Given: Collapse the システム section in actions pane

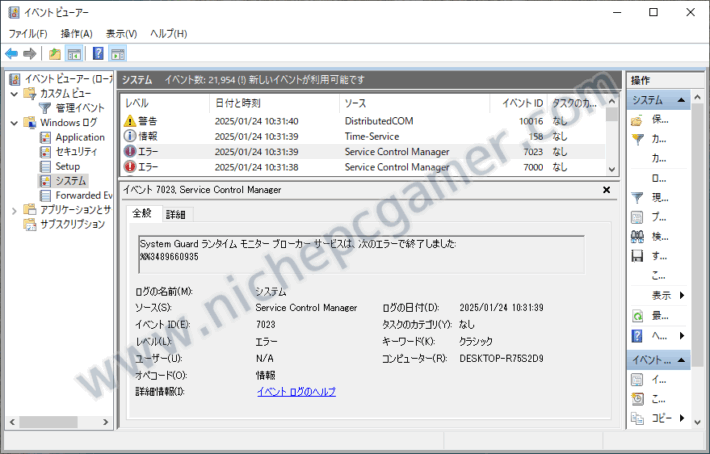Looking at the screenshot, I should click(x=681, y=100).
